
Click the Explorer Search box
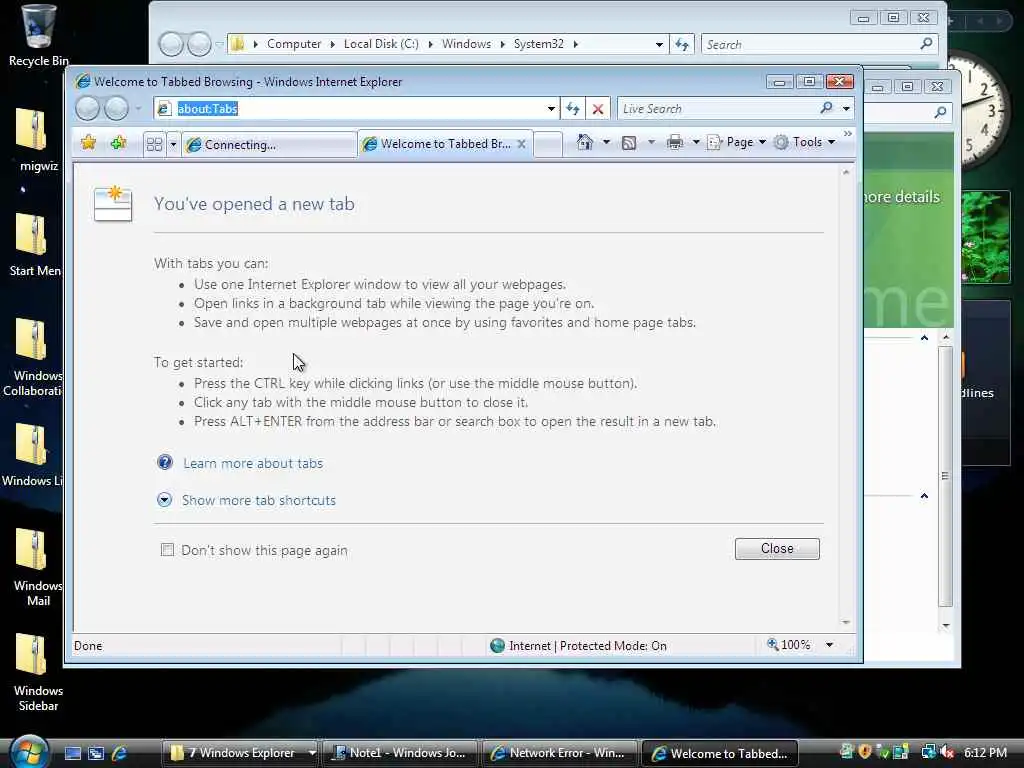tap(820, 44)
